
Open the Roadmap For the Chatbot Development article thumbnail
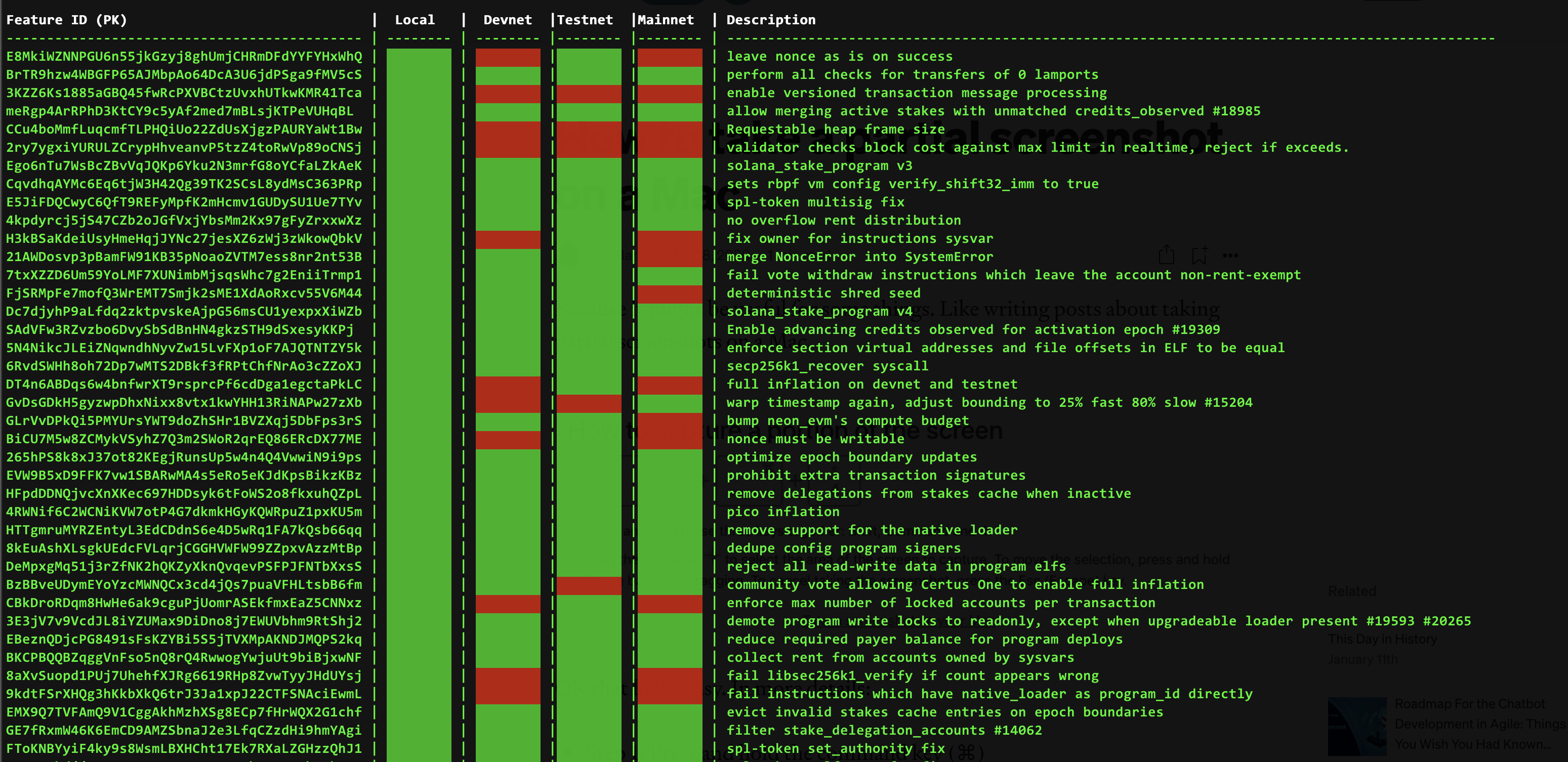click(x=1356, y=726)
